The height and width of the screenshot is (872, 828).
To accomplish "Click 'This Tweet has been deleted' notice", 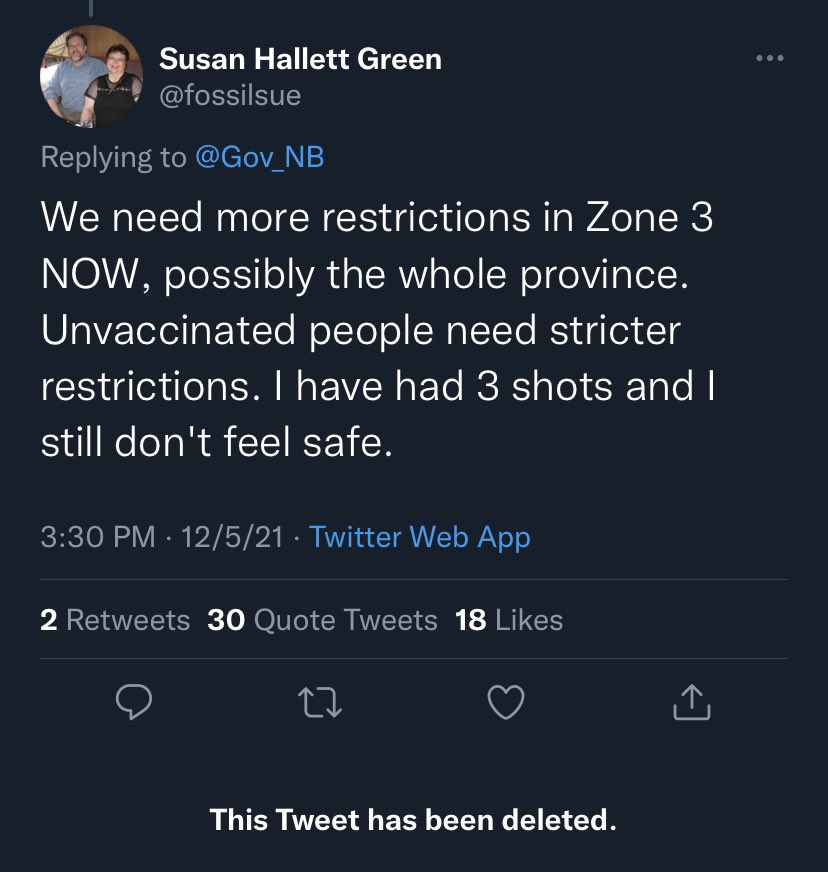I will [413, 821].
